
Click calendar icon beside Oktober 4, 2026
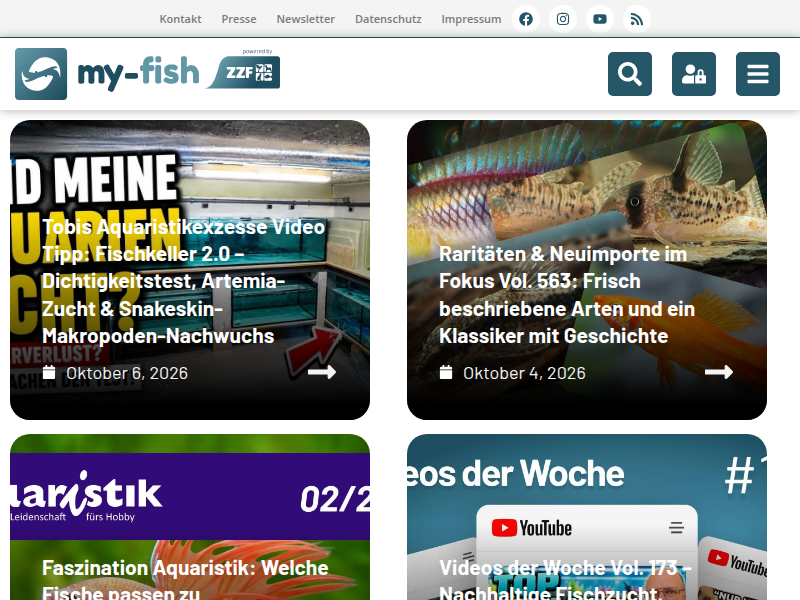click(446, 372)
